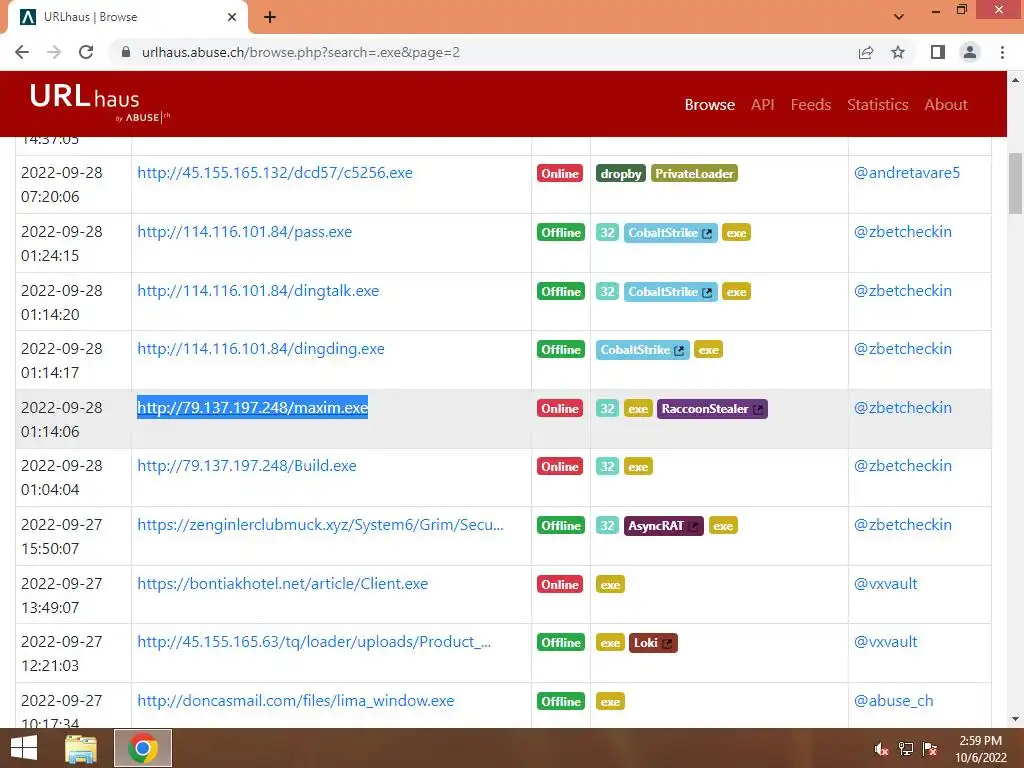The height and width of the screenshot is (768, 1024).
Task: Click CobaltStrike tag in dingding.exe row
Action: point(643,349)
